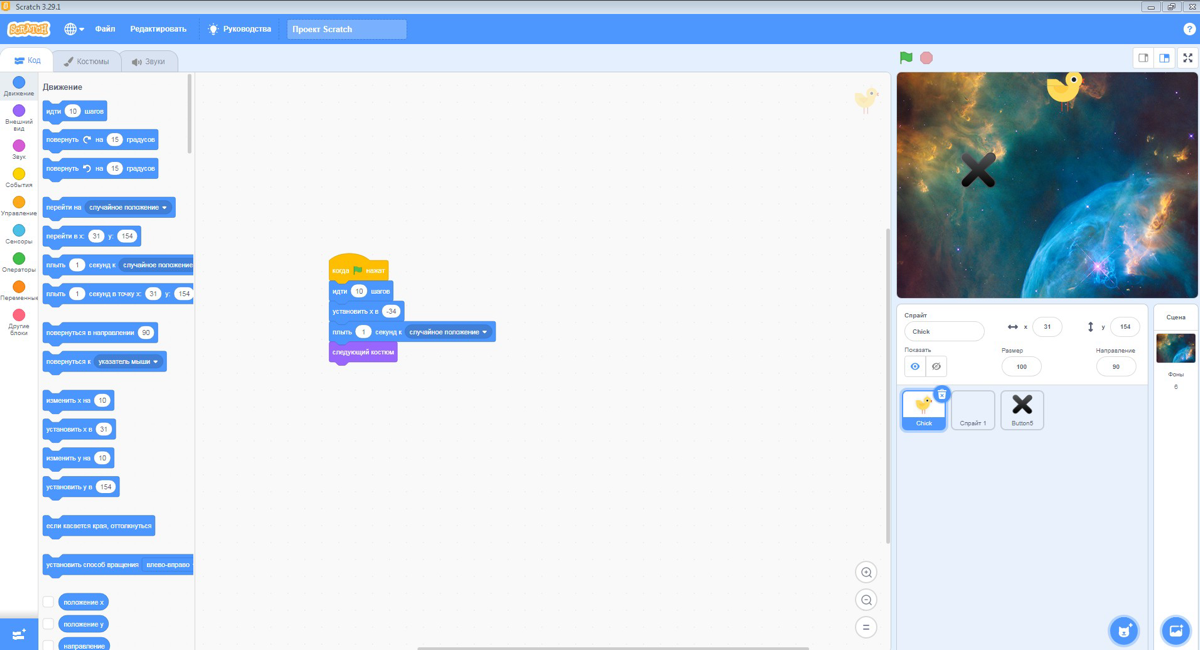Click the project name field
Image resolution: width=1200 pixels, height=650 pixels.
(347, 29)
